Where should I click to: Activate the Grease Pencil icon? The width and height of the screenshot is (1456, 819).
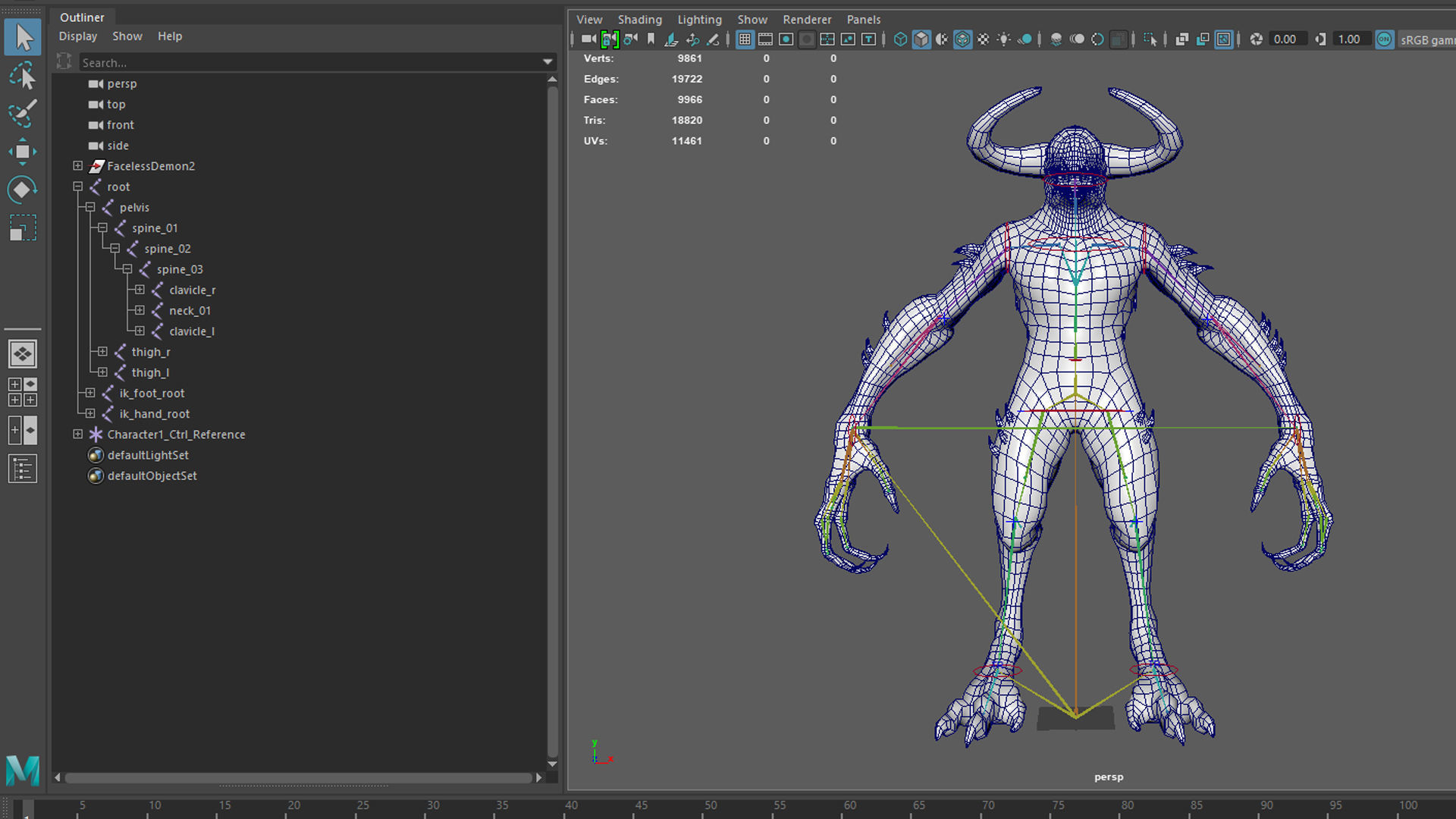click(x=713, y=39)
